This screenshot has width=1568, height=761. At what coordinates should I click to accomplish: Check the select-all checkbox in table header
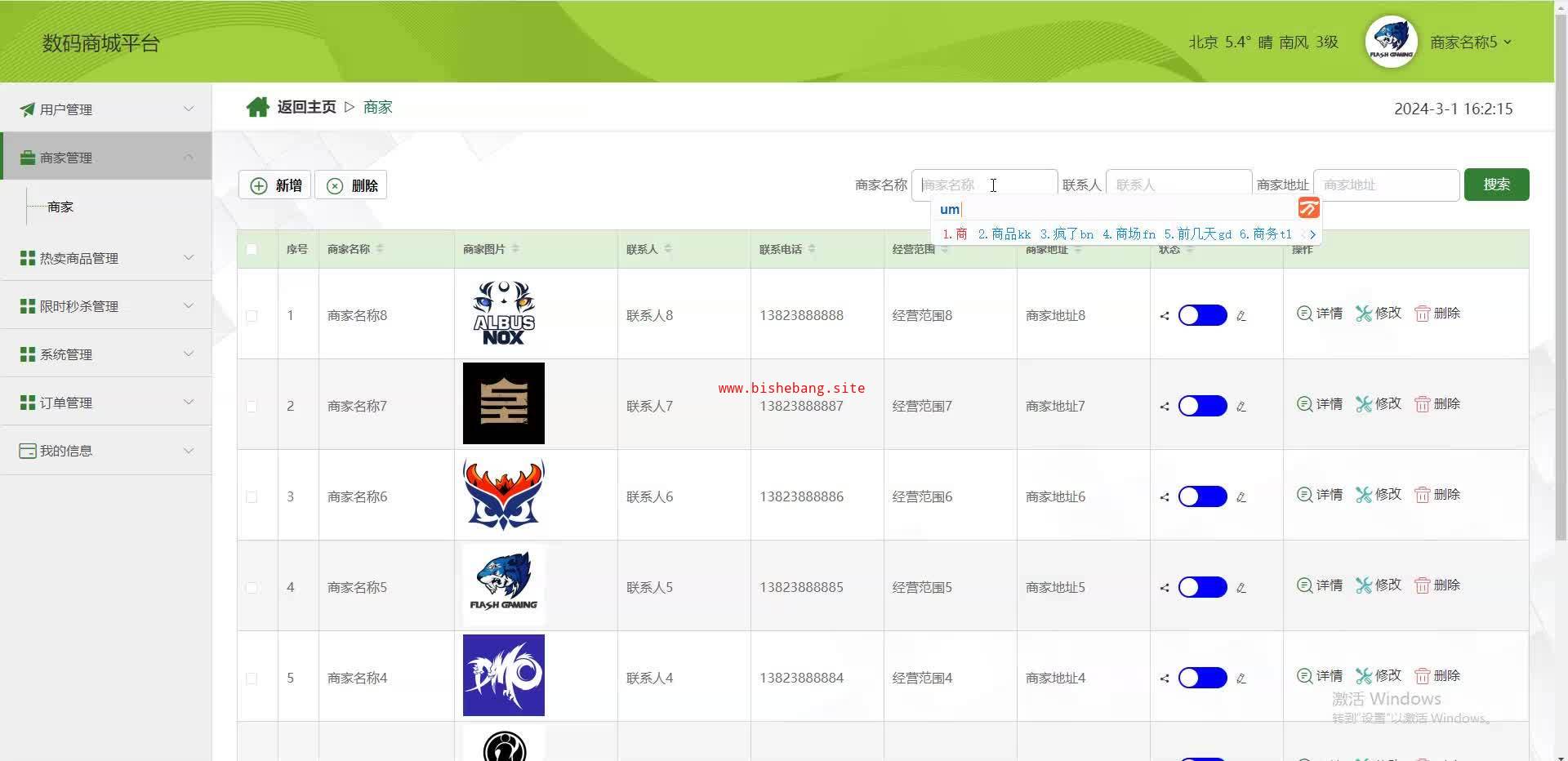[x=252, y=249]
